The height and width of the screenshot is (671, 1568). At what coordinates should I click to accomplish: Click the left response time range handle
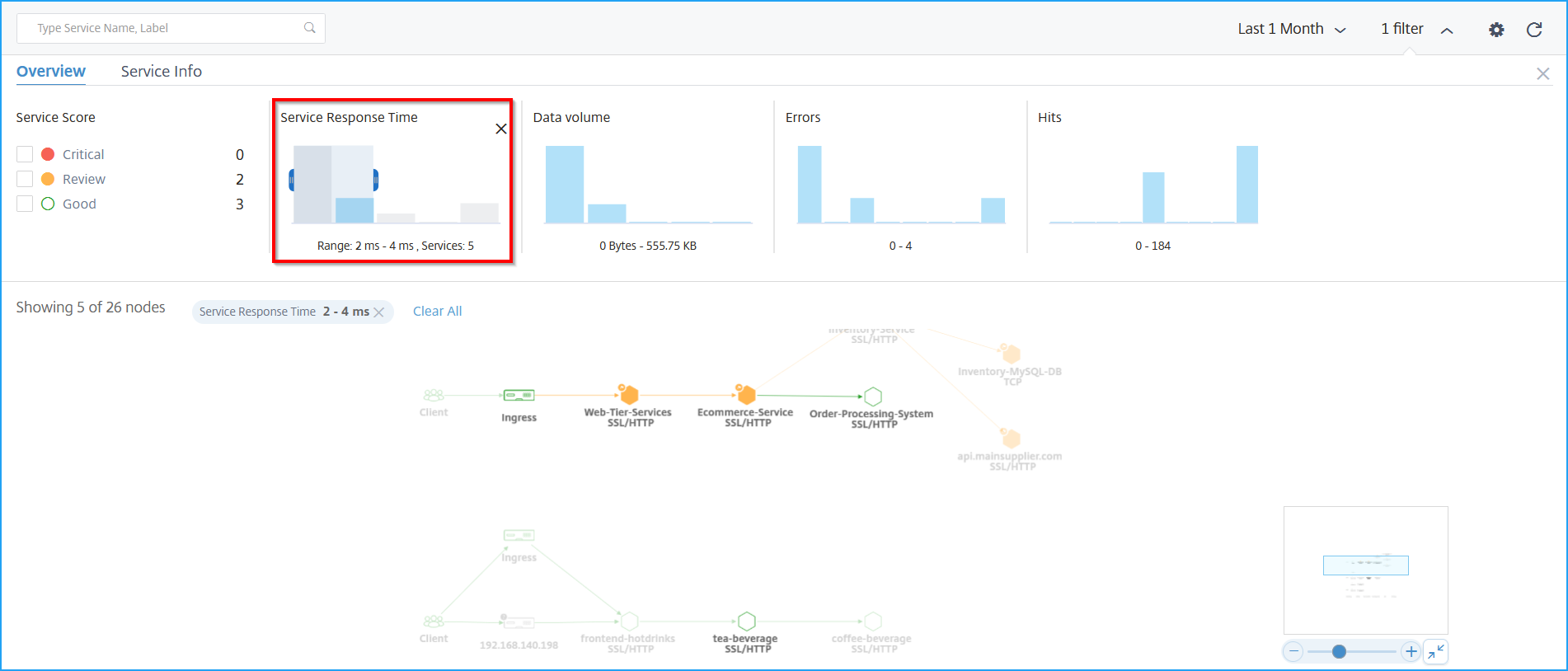[x=292, y=180]
